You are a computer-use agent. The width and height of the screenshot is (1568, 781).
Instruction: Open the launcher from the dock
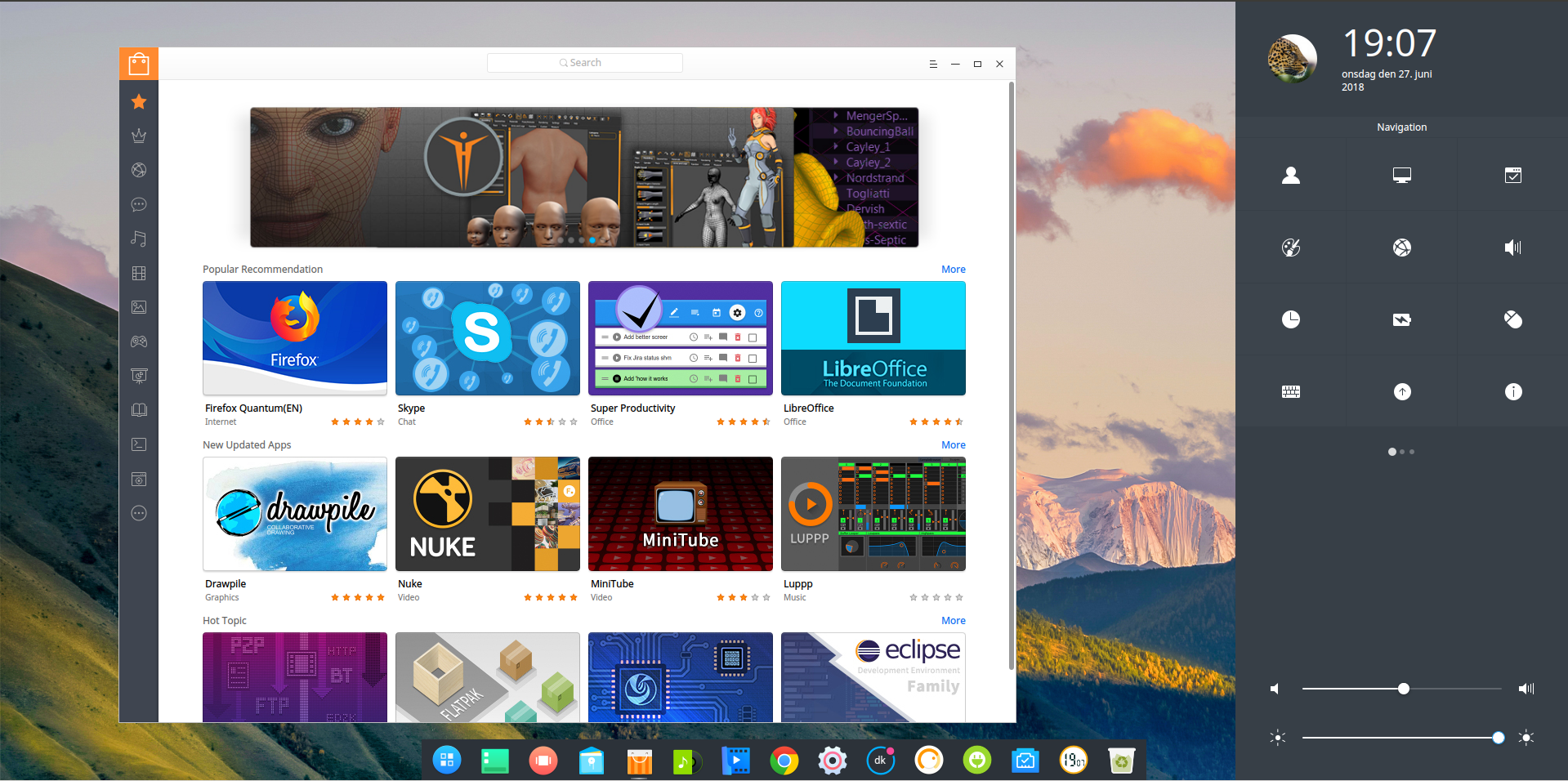447,761
